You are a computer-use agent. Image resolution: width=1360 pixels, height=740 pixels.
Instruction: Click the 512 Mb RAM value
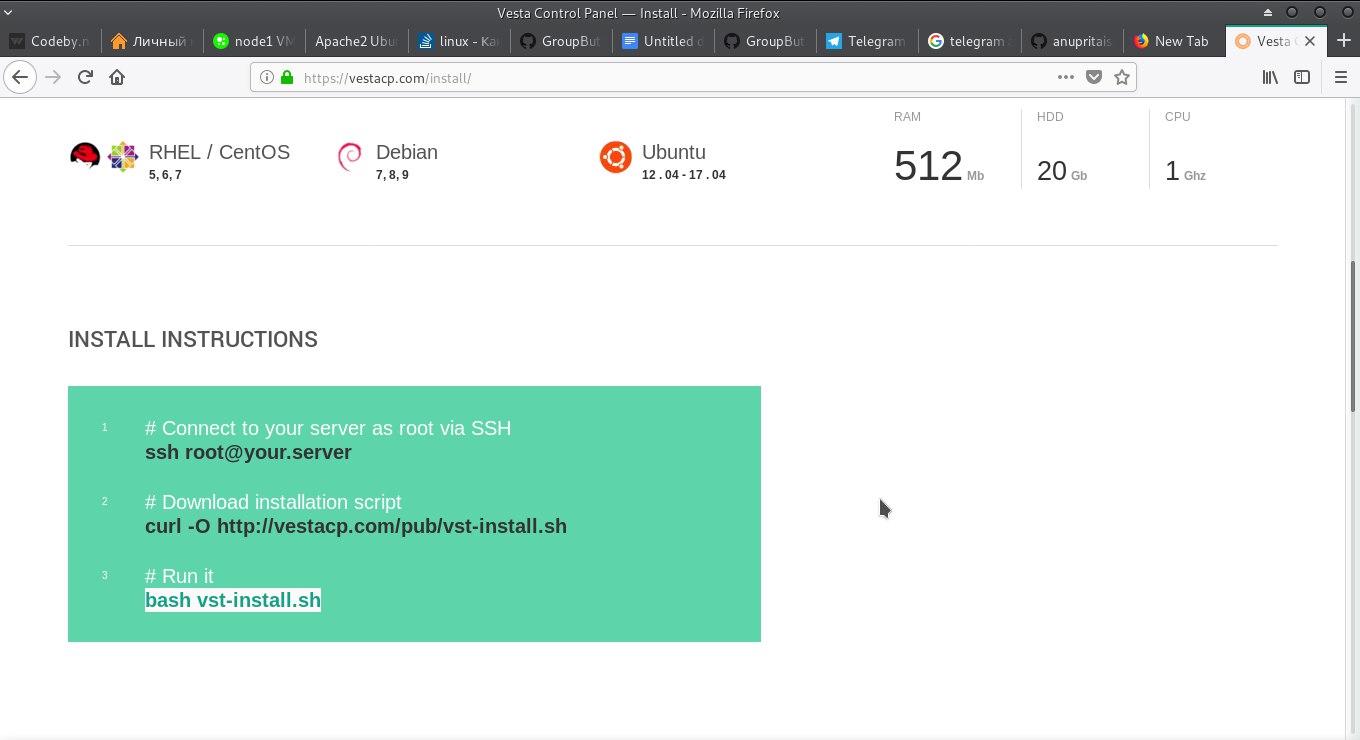point(938,167)
